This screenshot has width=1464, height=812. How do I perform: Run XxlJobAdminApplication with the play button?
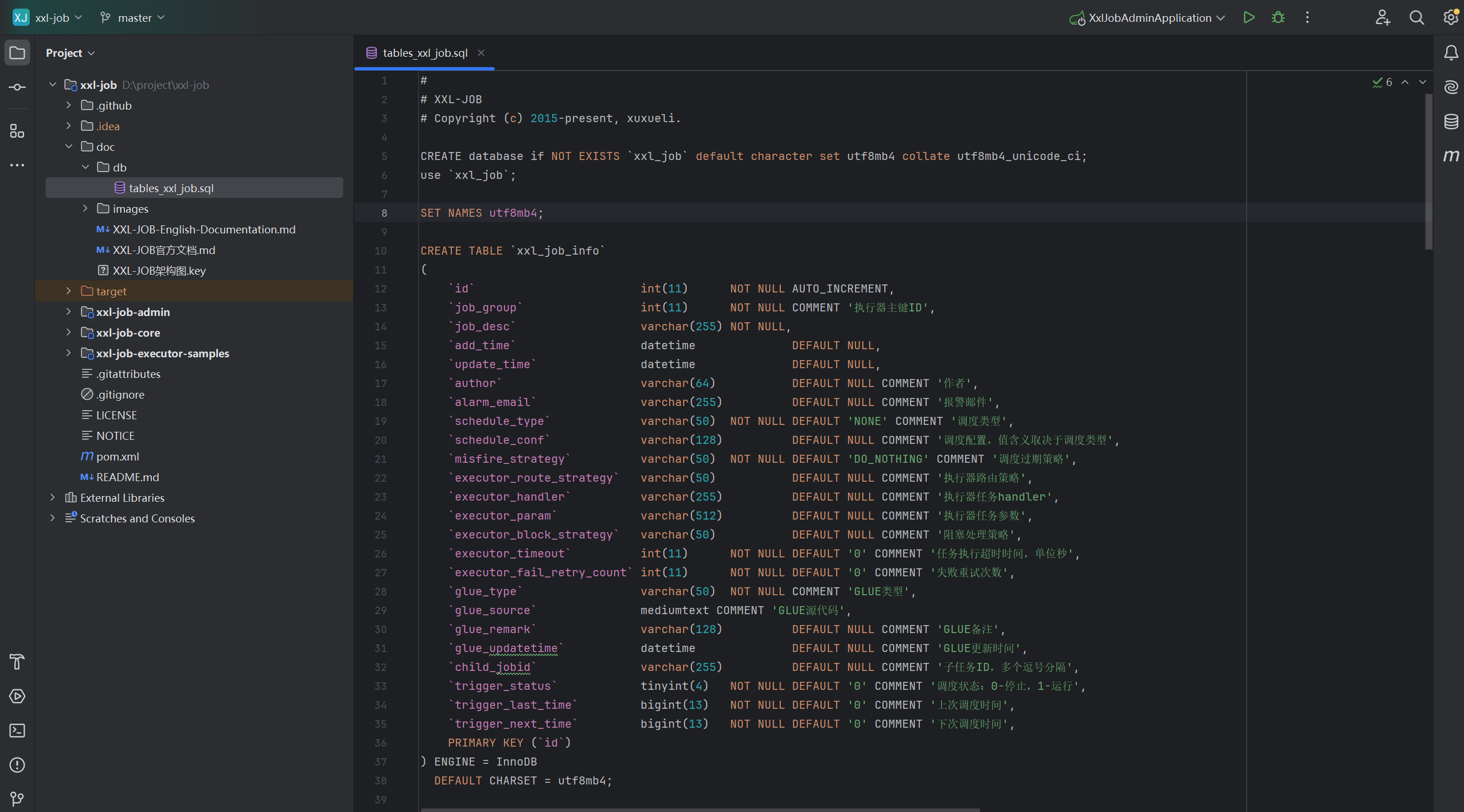(1248, 17)
